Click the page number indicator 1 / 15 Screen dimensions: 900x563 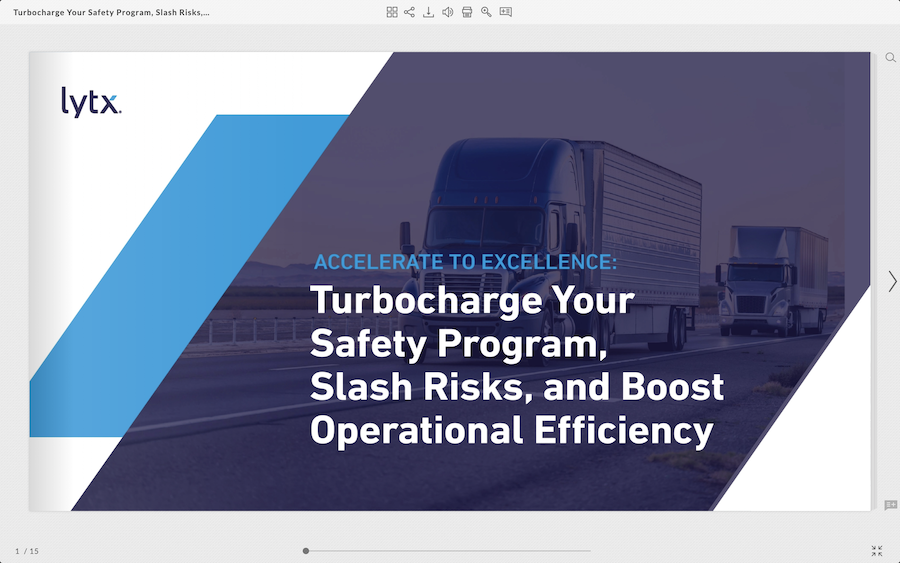[x=27, y=551]
